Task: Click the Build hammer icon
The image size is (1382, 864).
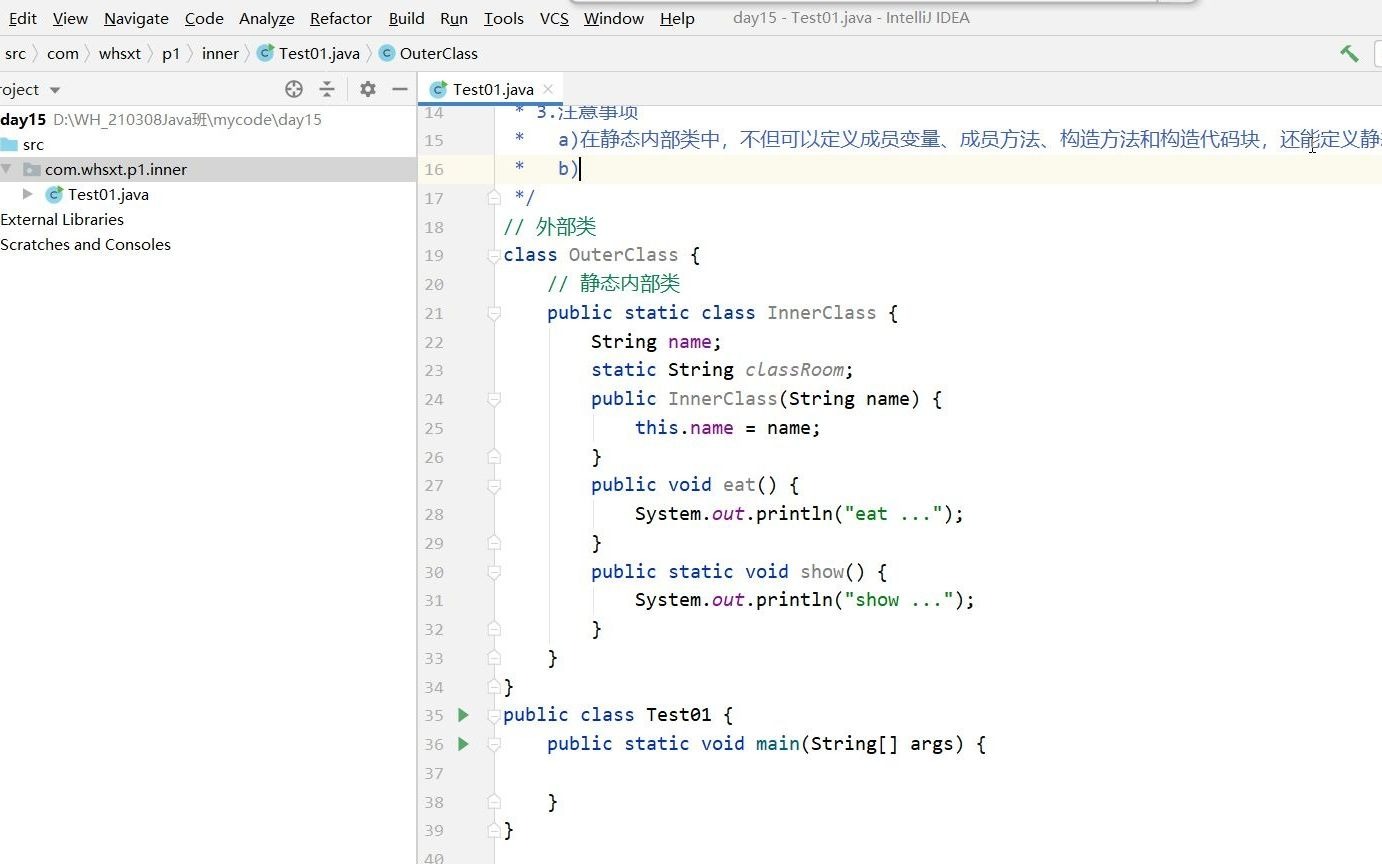Action: pos(1349,54)
